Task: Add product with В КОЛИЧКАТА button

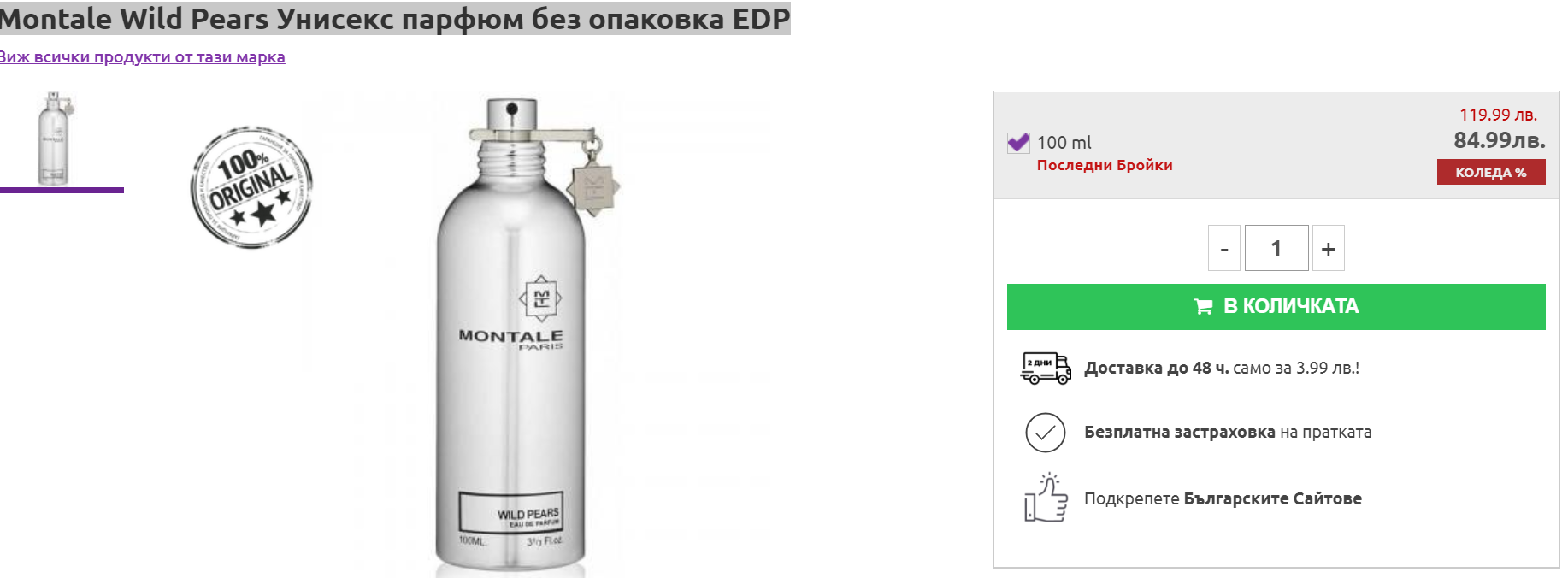Action: (1276, 307)
